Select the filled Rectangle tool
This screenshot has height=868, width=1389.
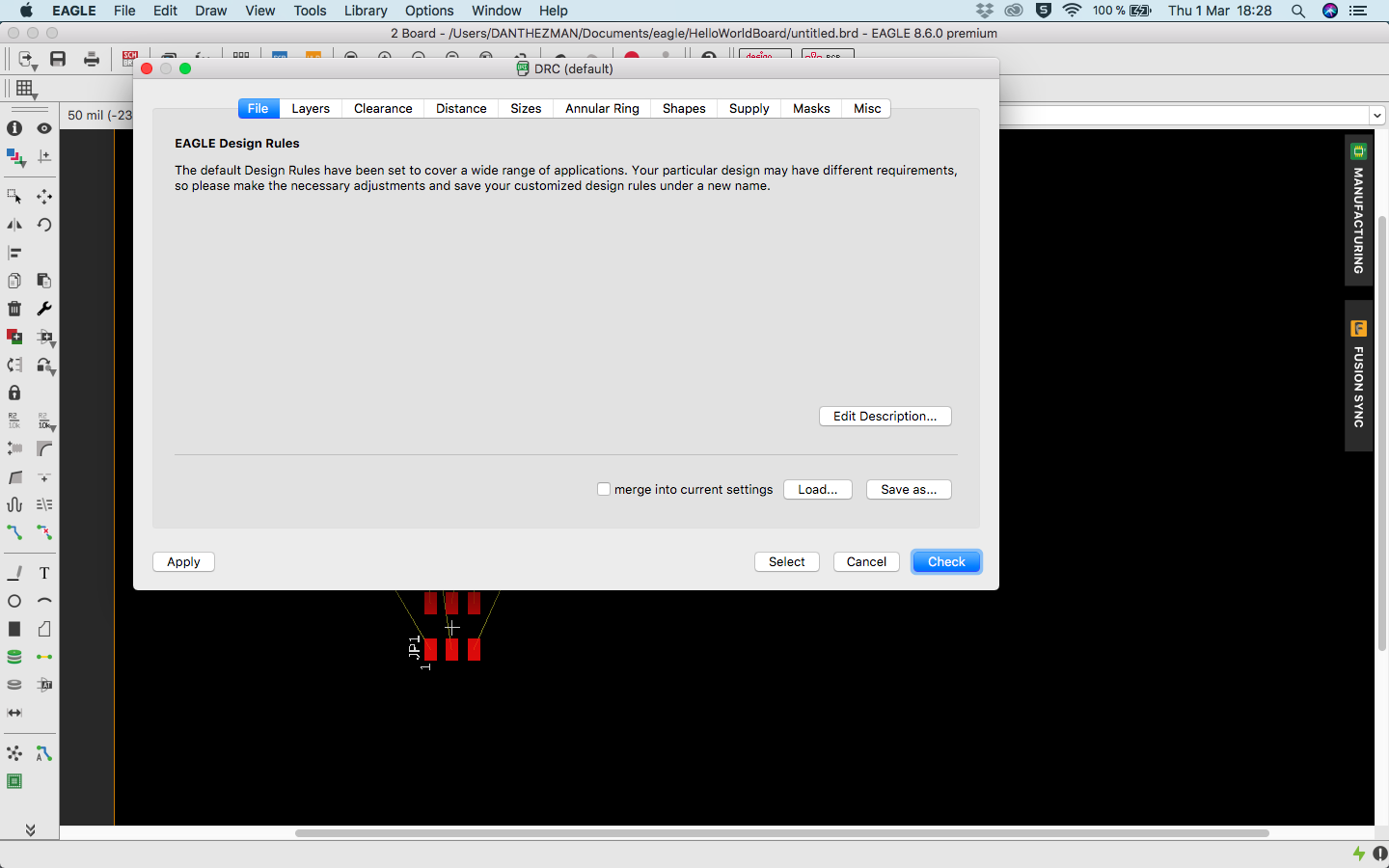coord(14,629)
